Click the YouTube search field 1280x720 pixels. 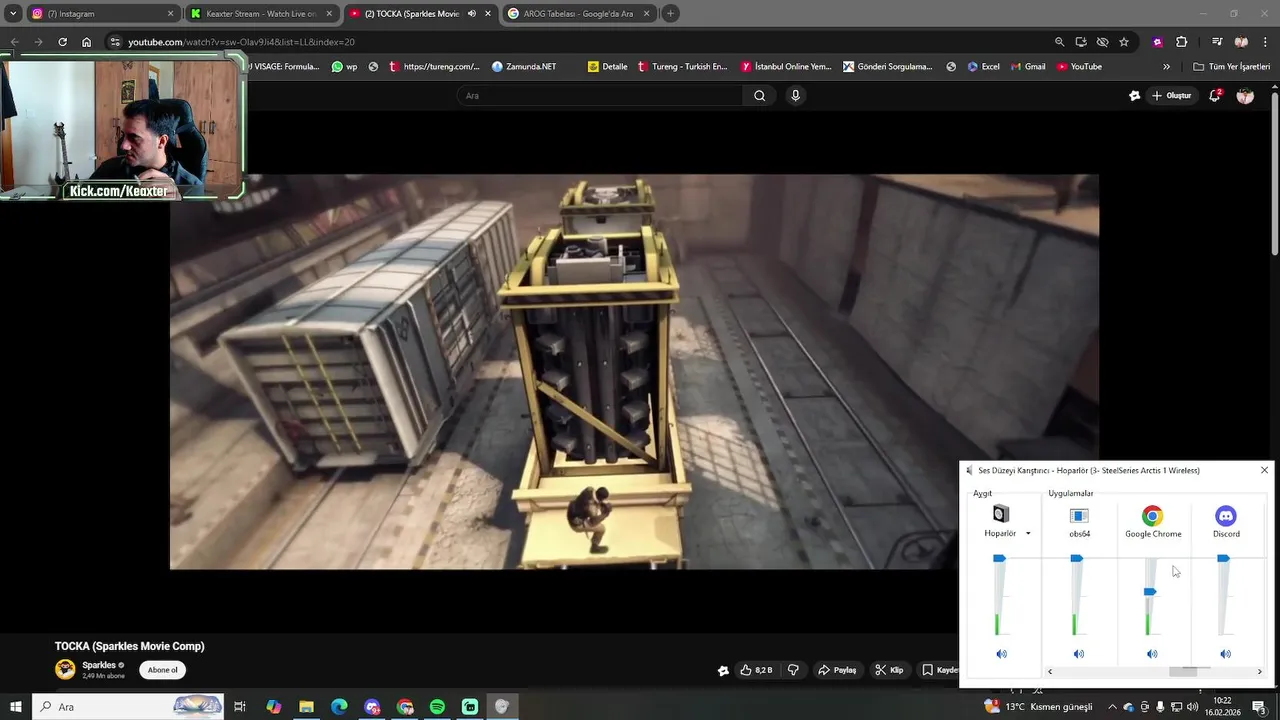click(599, 96)
